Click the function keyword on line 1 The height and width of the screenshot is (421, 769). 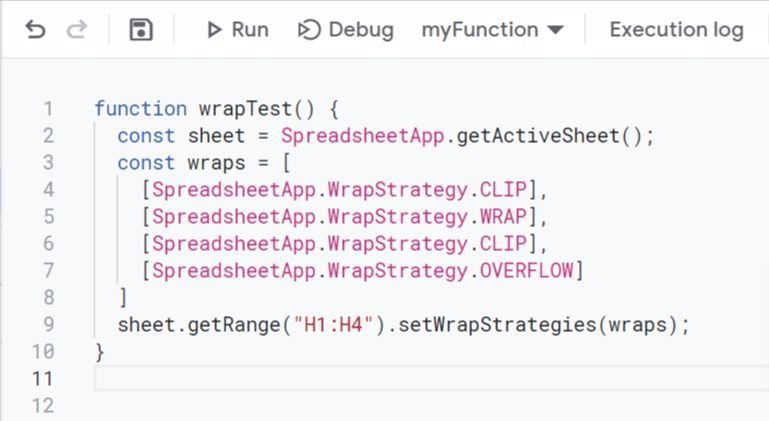tap(140, 109)
